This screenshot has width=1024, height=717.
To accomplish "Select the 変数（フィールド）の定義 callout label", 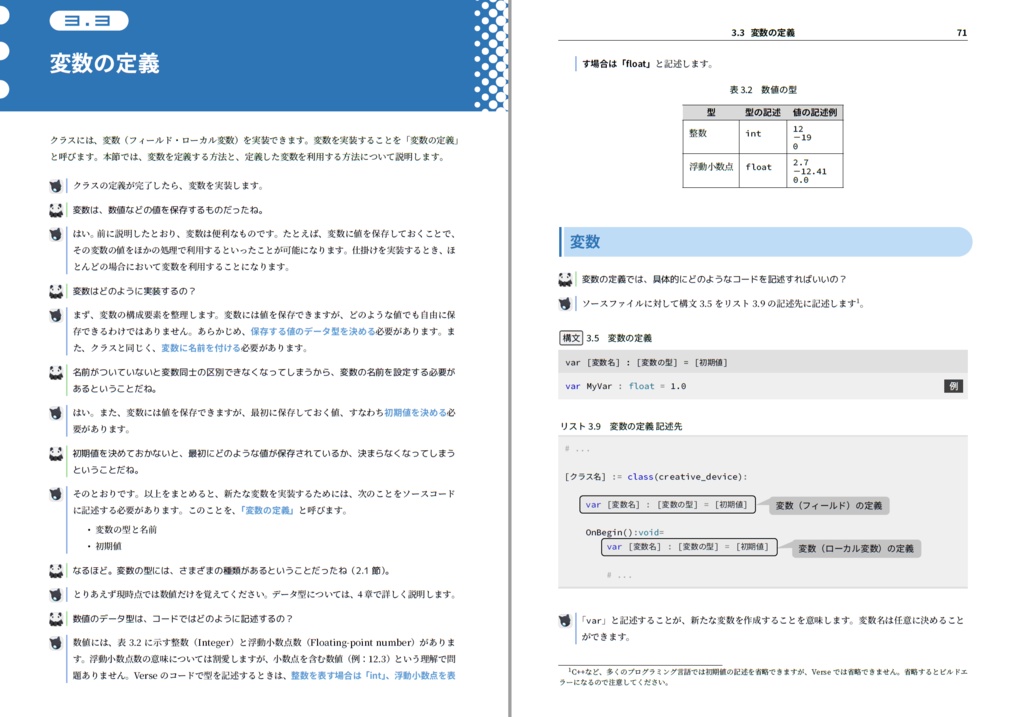I will [x=828, y=505].
